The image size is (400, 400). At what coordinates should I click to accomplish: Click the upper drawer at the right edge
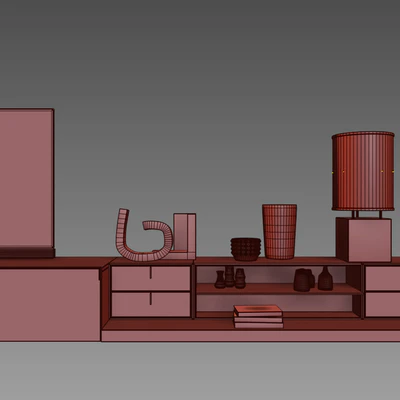pyautogui.click(x=383, y=279)
